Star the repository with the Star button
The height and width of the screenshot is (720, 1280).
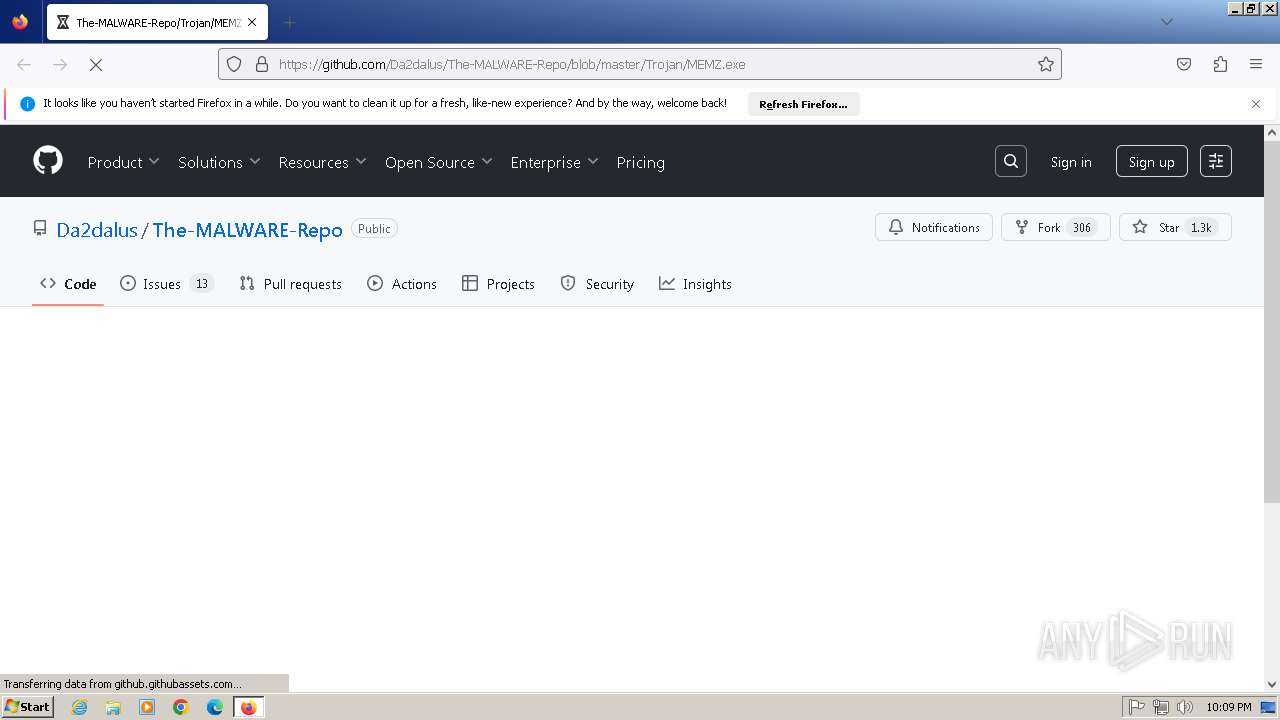pos(1175,227)
